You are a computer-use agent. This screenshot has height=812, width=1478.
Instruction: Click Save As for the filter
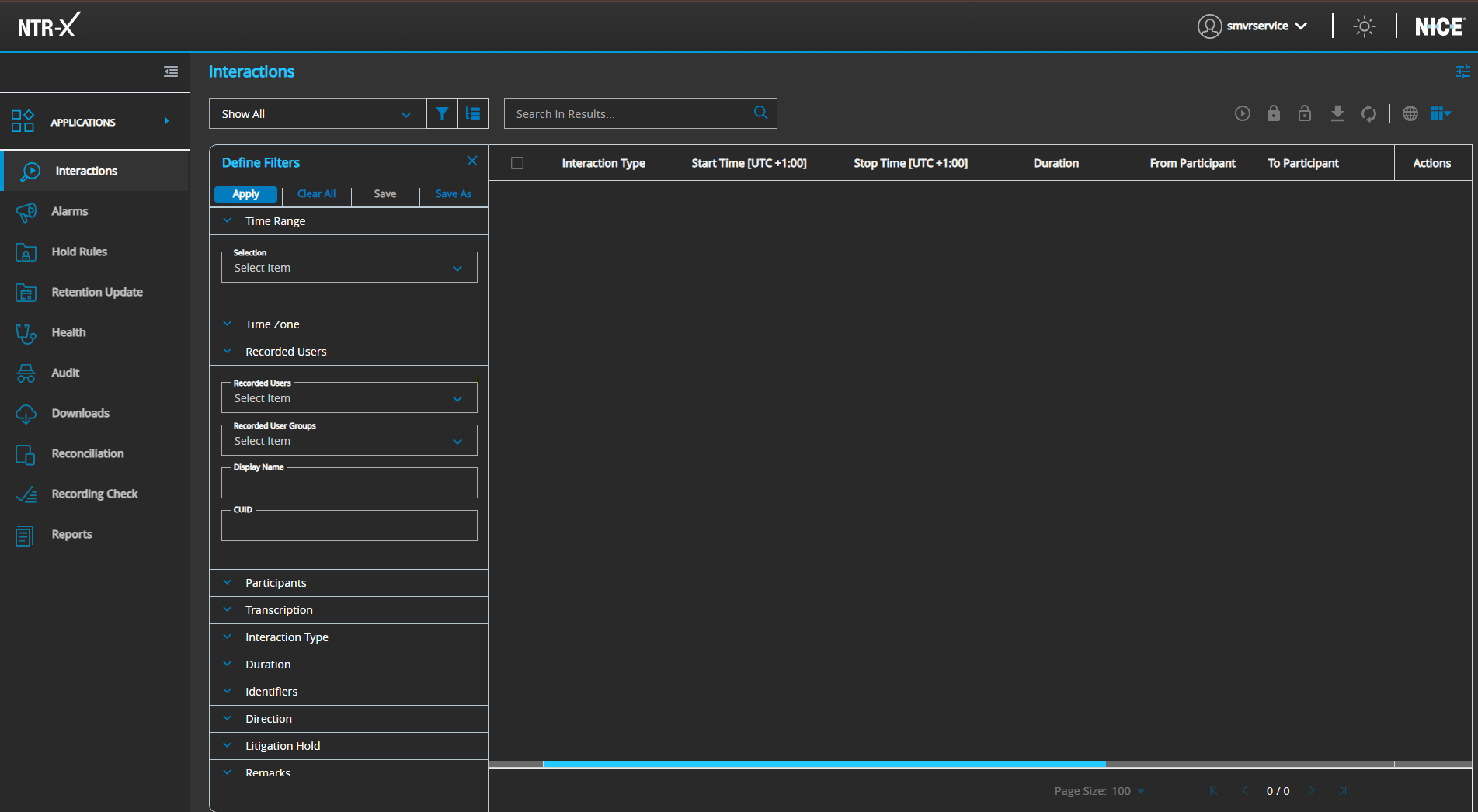[x=454, y=194]
